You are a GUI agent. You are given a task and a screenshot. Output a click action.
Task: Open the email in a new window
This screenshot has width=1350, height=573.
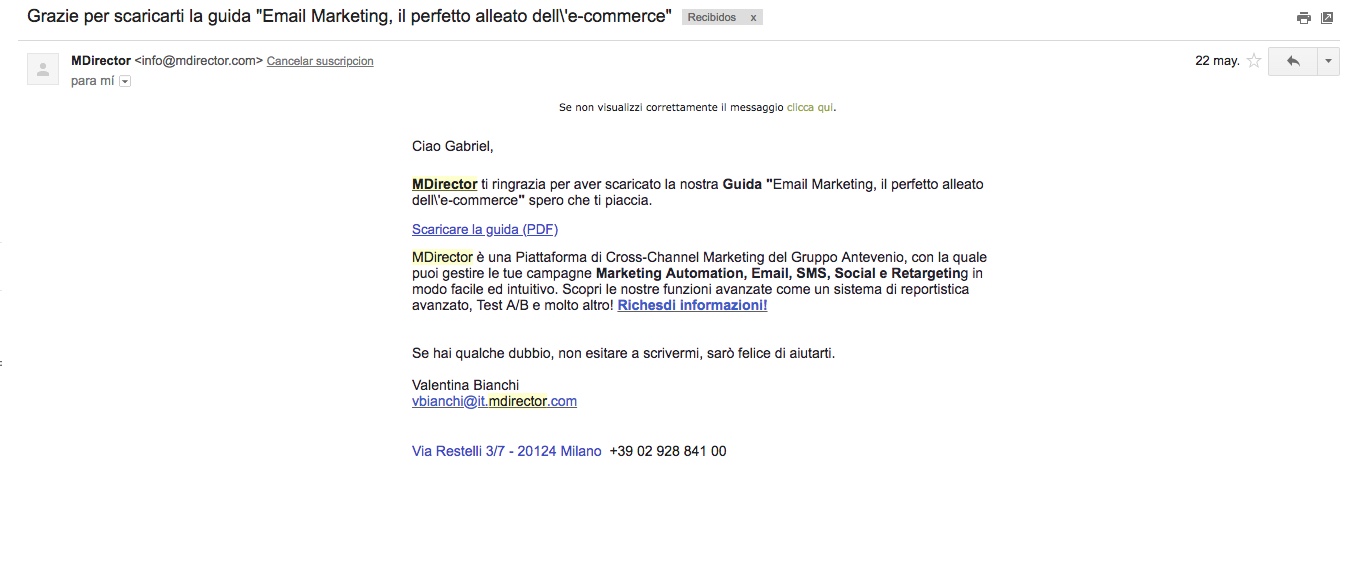[x=1327, y=18]
